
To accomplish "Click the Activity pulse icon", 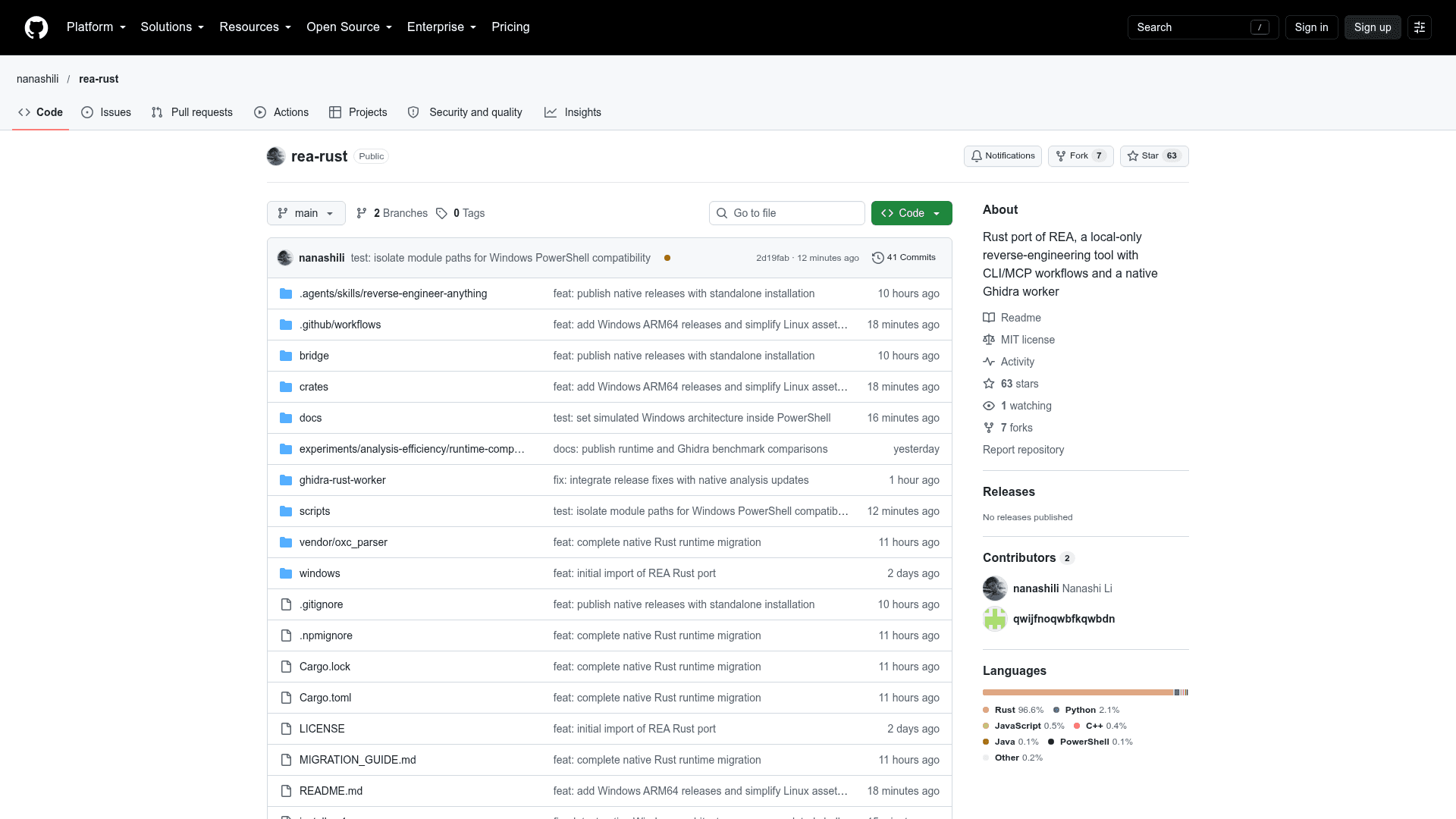I will 989,362.
